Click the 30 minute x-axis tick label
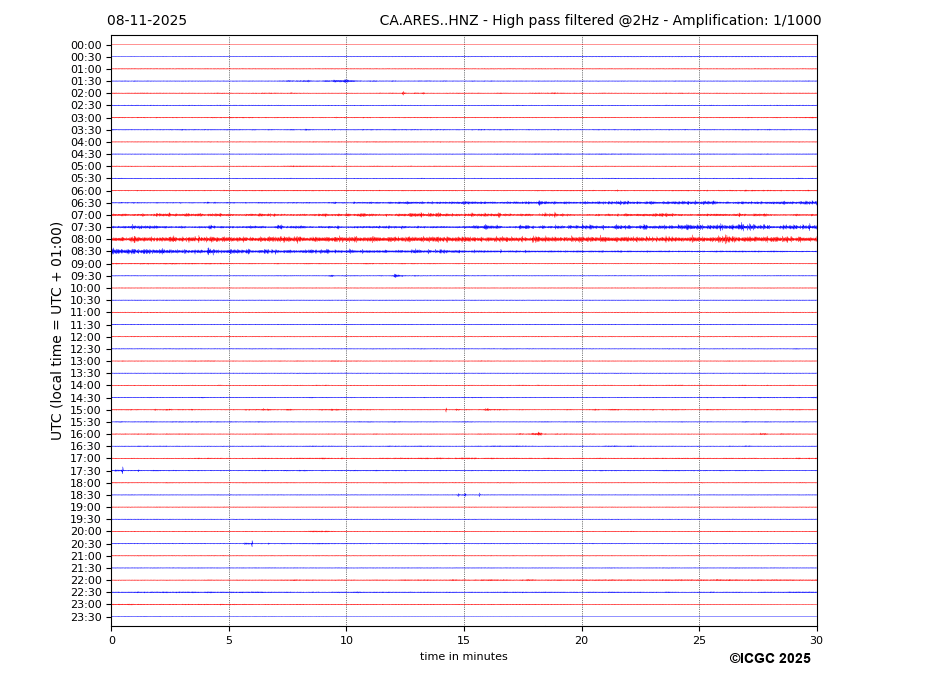This screenshot has width=927, height=696. click(x=816, y=640)
